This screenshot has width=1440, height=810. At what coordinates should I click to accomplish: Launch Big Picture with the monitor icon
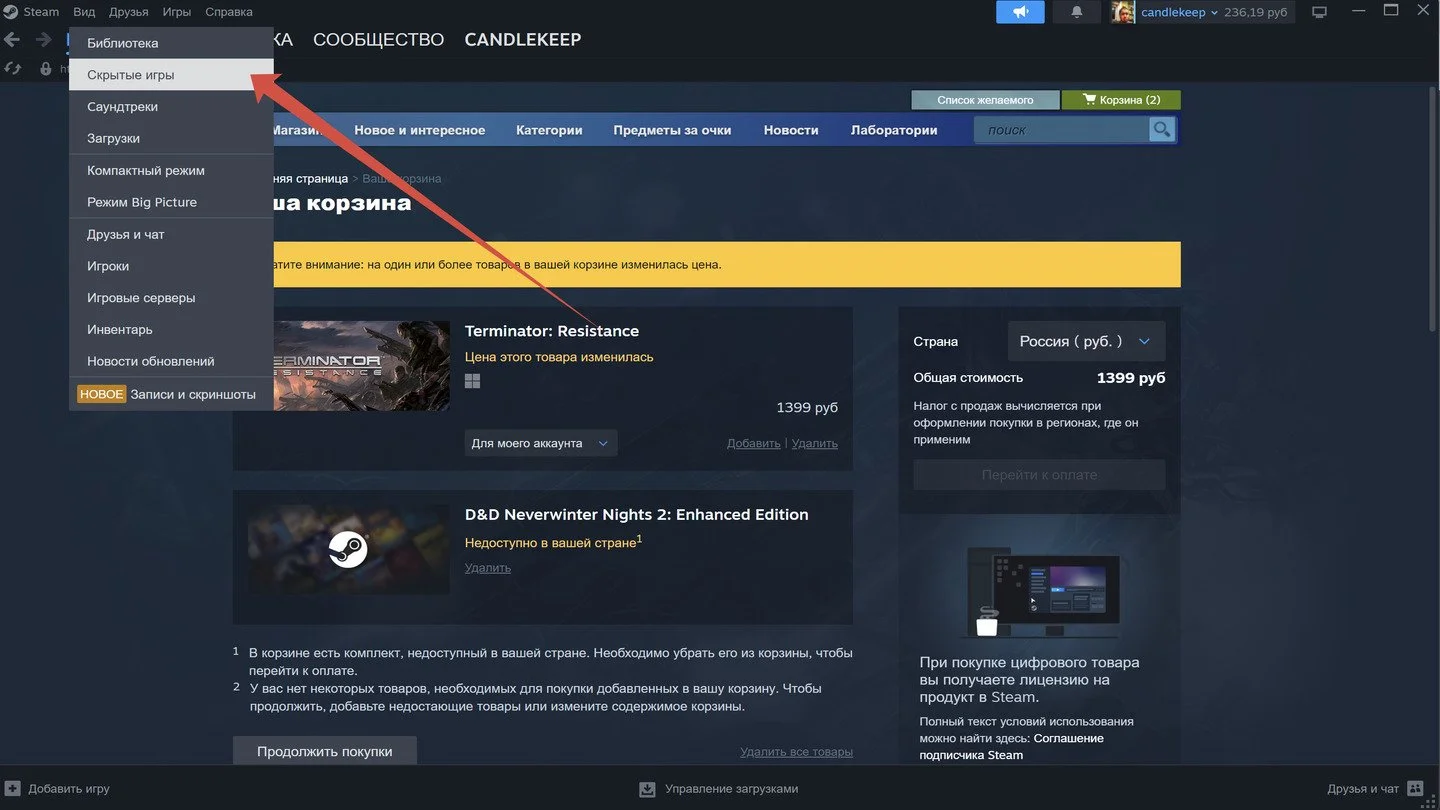[x=1319, y=12]
